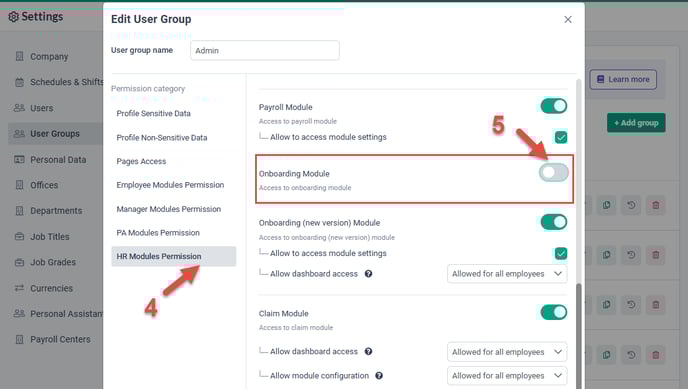Screen dimensions: 688x389
Task: Expand Allow module configuration dropdown
Action: tap(507, 375)
